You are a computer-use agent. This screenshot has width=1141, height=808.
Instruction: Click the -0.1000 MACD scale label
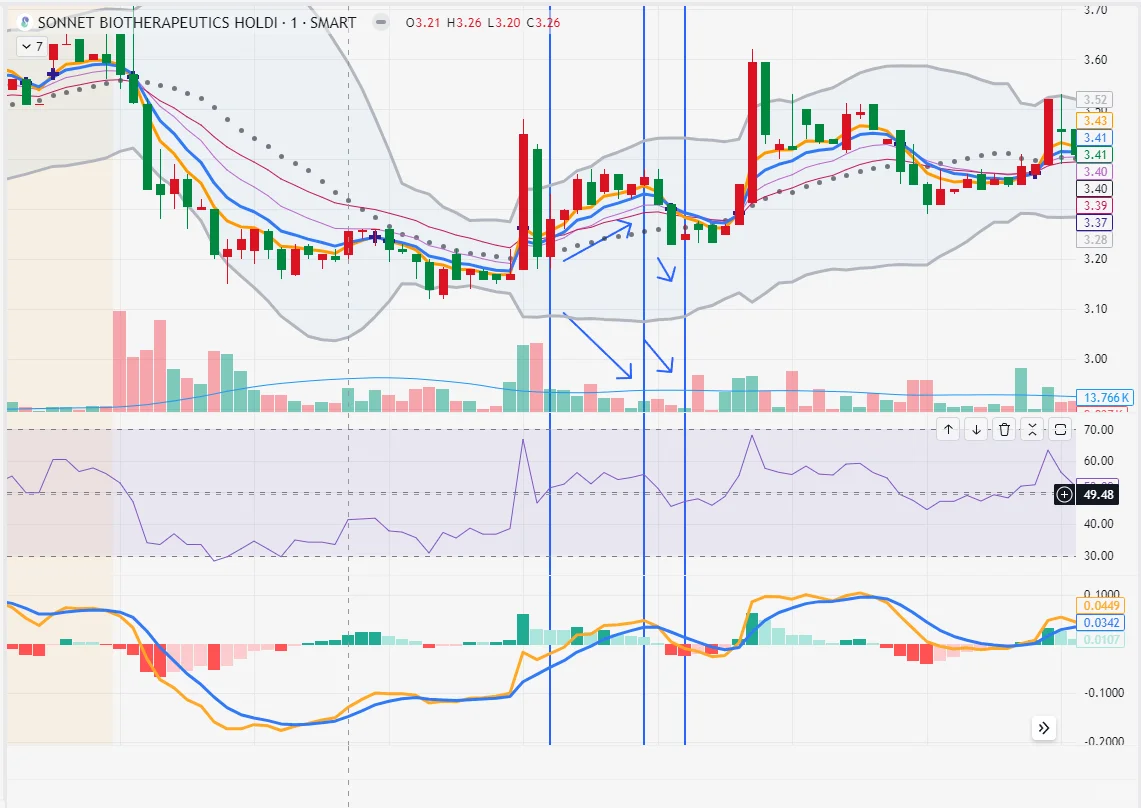[x=1104, y=692]
